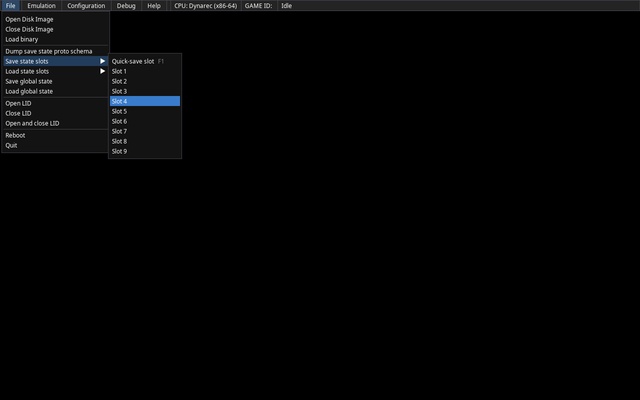Save state to Slot 6
Viewport: 640px width, 400px height.
click(145, 121)
